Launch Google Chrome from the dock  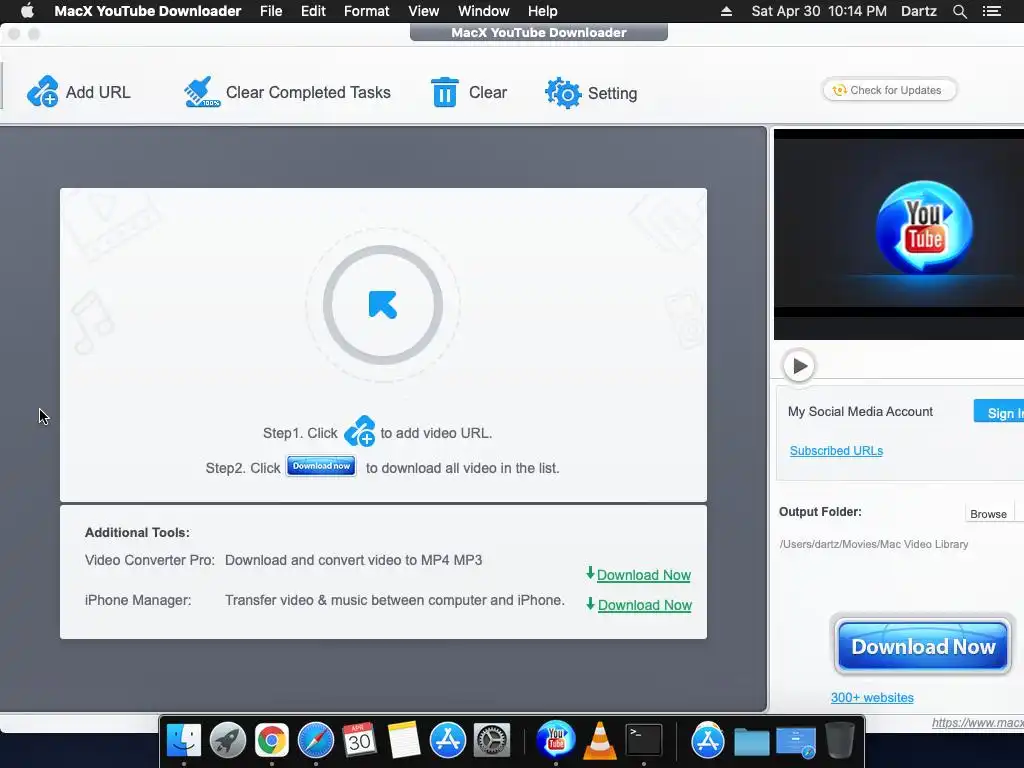[272, 740]
